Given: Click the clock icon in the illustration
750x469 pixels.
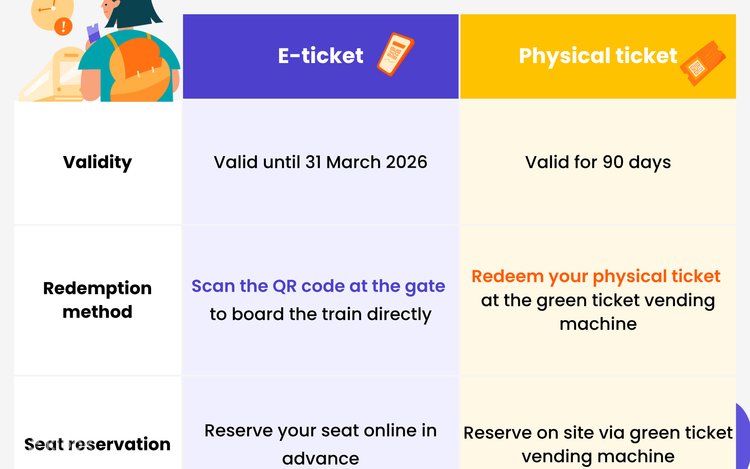Looking at the screenshot, I should (x=45, y=12).
